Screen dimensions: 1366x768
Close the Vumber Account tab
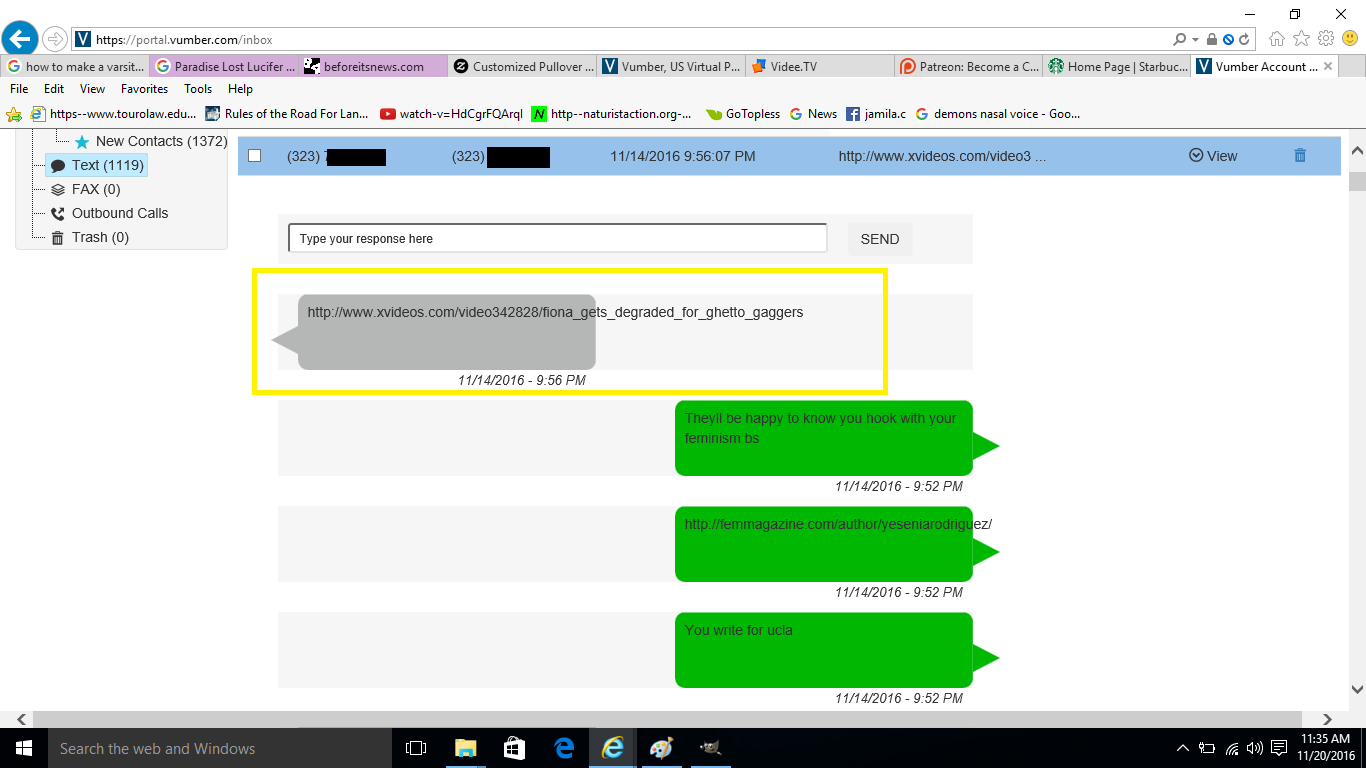click(1328, 66)
